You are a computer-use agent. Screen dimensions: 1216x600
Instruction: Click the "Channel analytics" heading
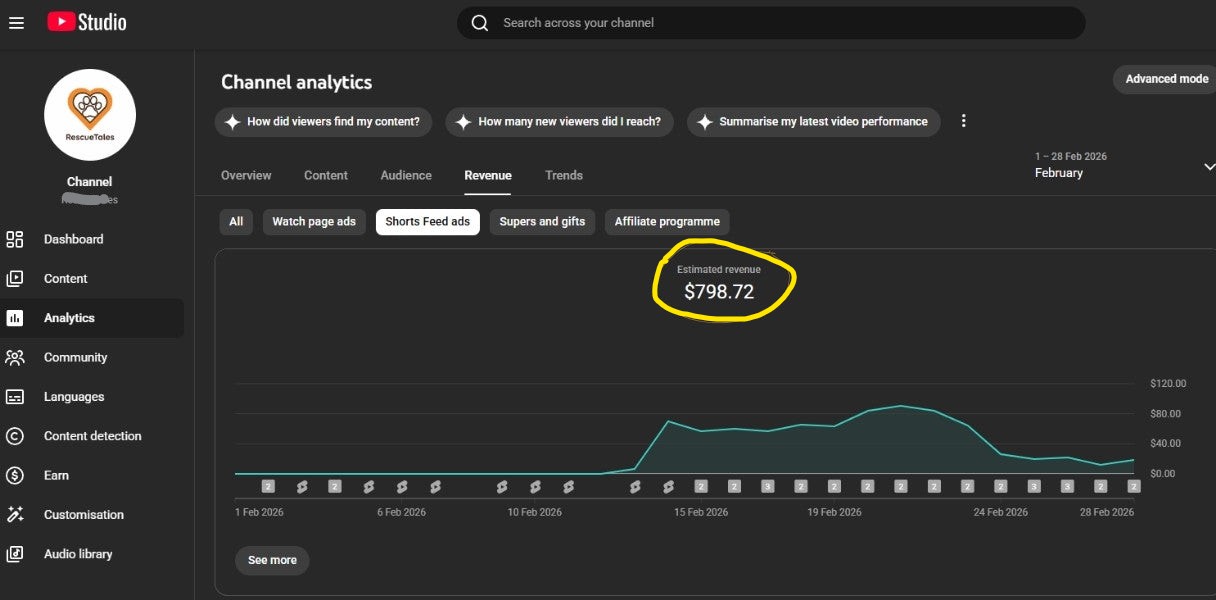tap(296, 82)
